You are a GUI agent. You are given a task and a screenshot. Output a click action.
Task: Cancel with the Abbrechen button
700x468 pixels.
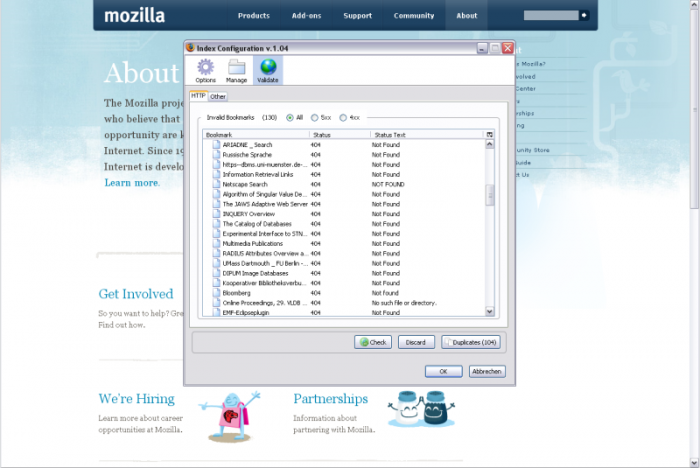point(487,371)
